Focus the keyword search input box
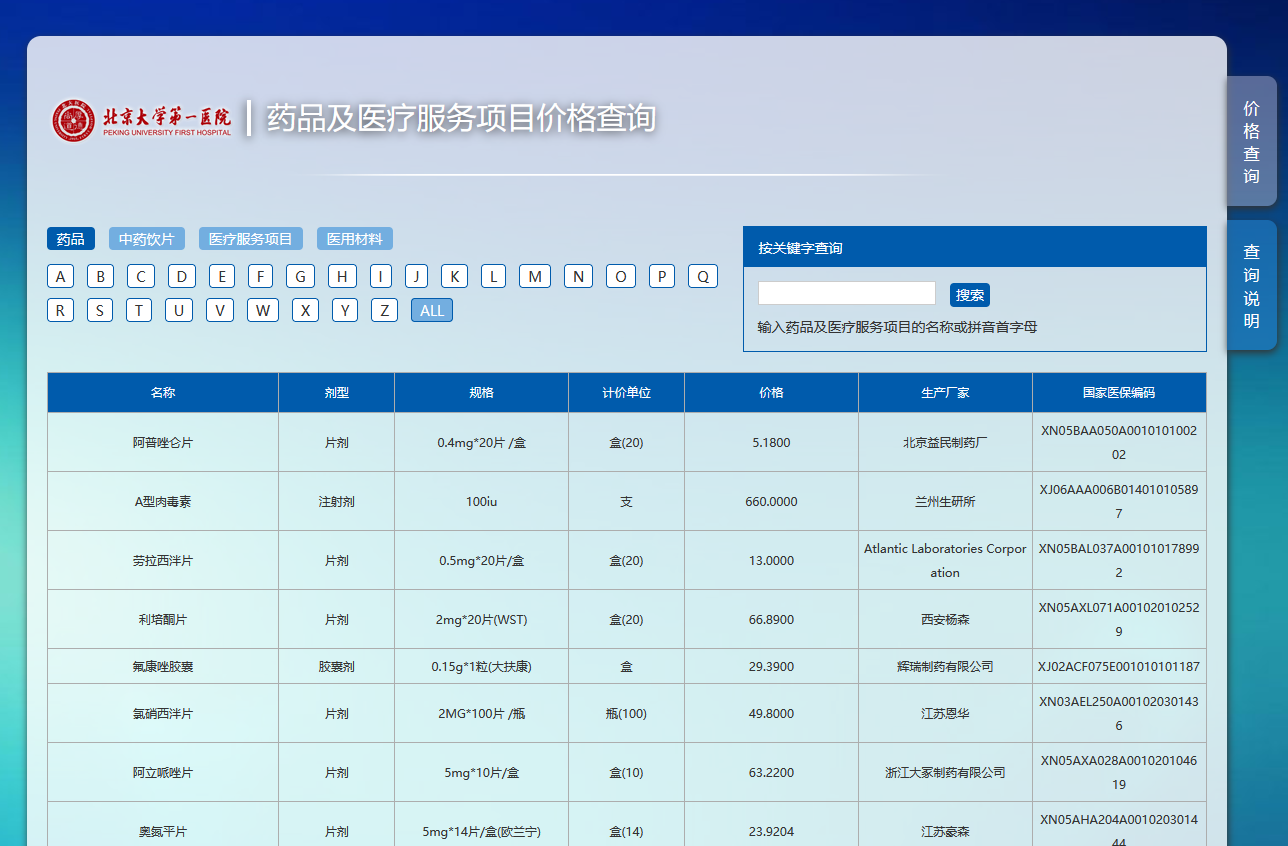 [x=847, y=294]
